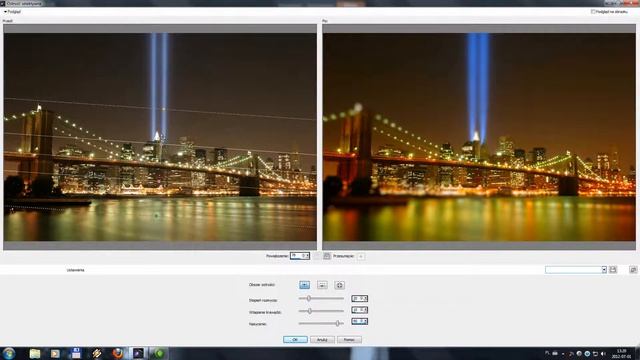Click the reset to default icon at far right
The image size is (640, 360).
coord(633,269)
